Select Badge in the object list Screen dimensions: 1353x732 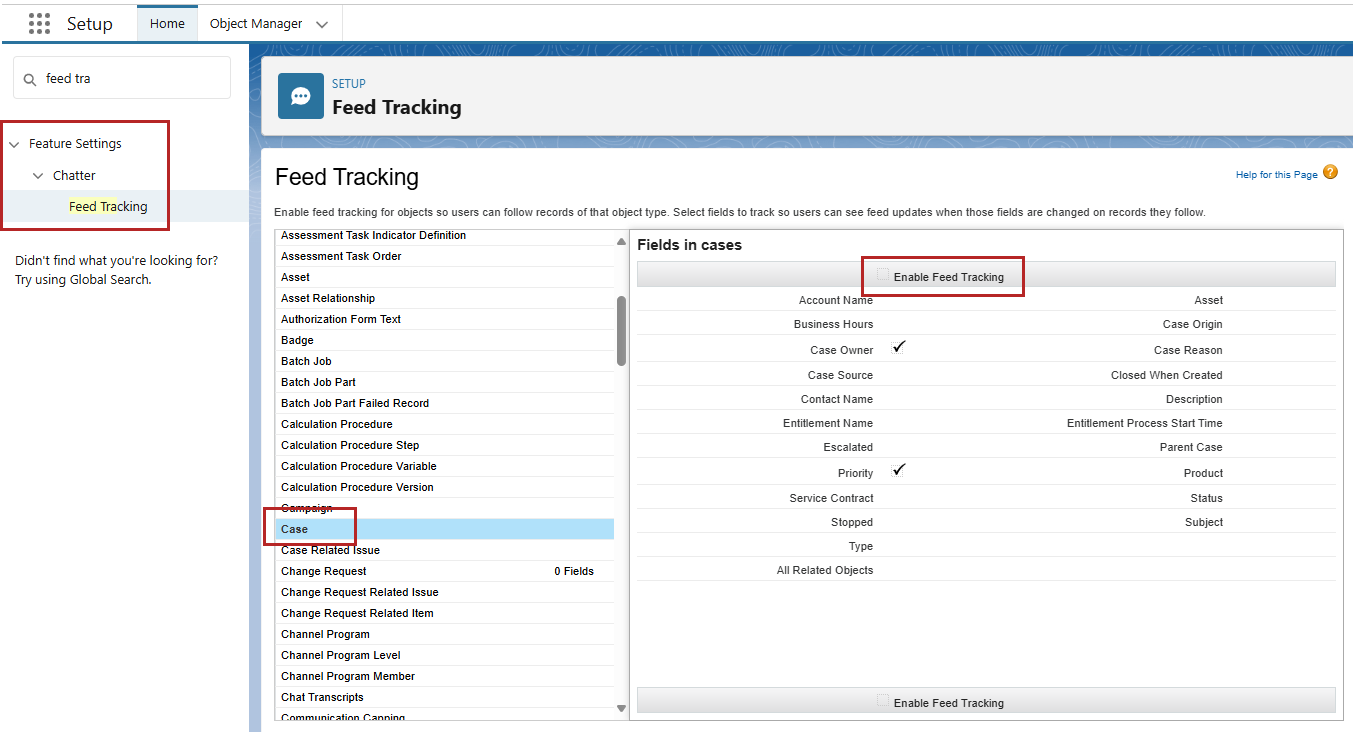coord(445,340)
